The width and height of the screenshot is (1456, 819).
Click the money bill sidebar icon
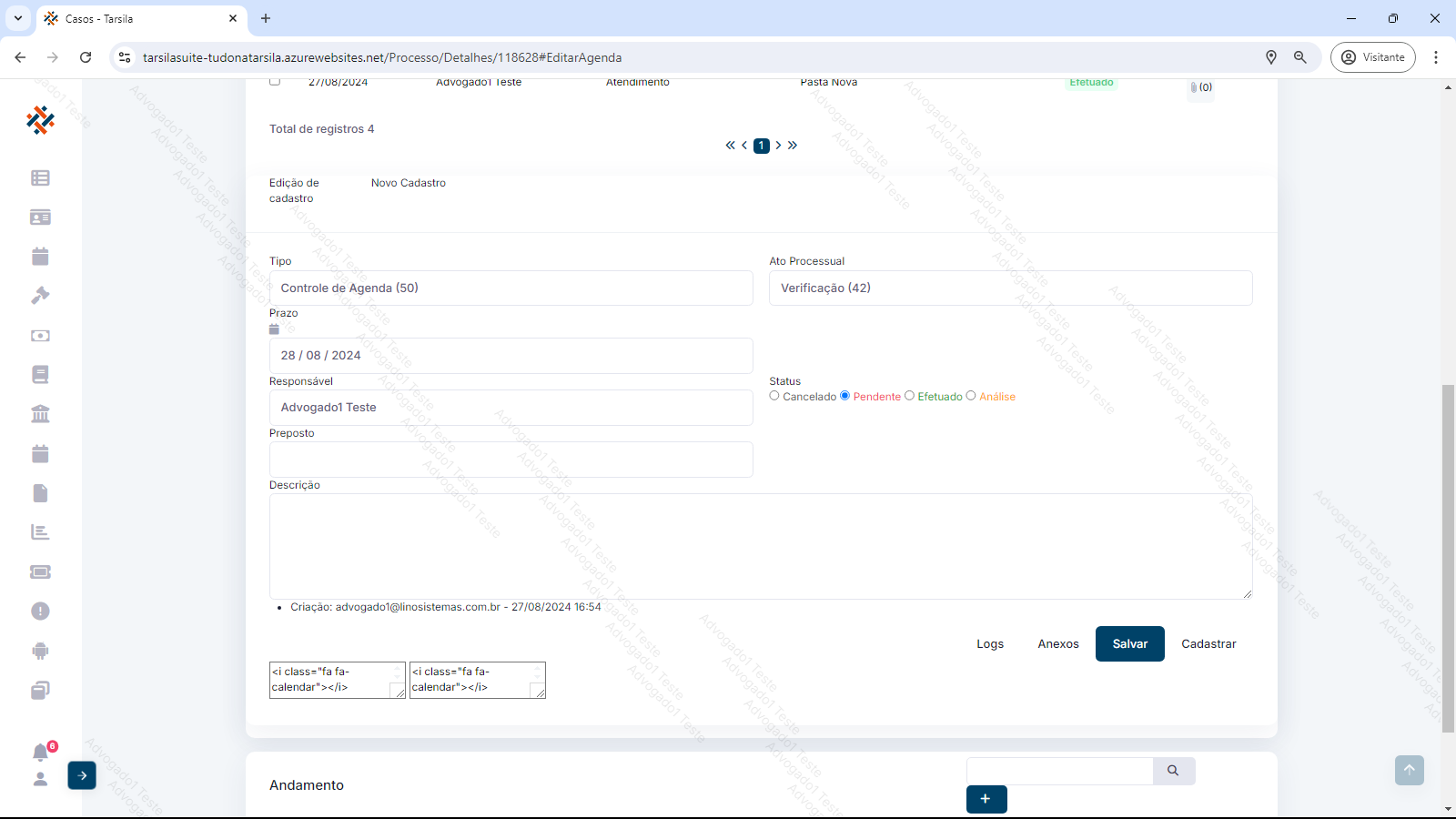pyautogui.click(x=40, y=336)
